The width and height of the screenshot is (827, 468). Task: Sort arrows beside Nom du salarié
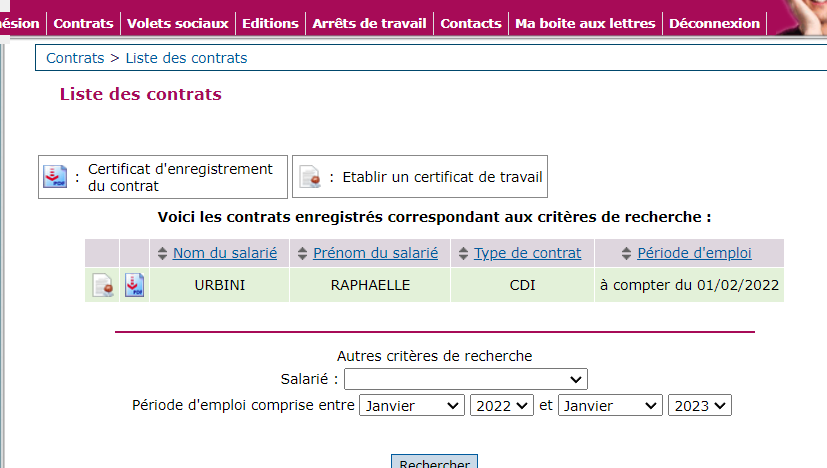coord(163,254)
